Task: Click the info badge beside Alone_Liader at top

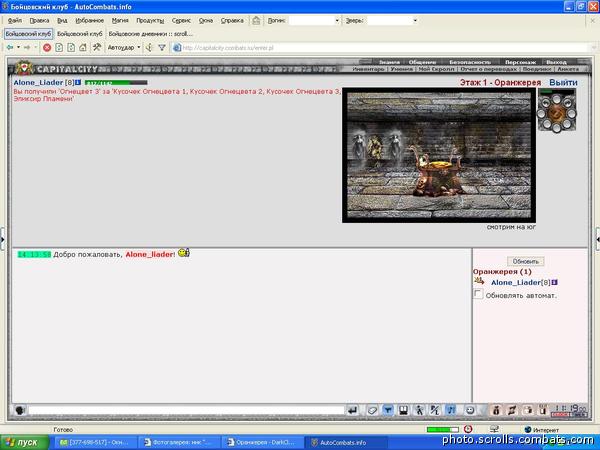Action: [78, 82]
